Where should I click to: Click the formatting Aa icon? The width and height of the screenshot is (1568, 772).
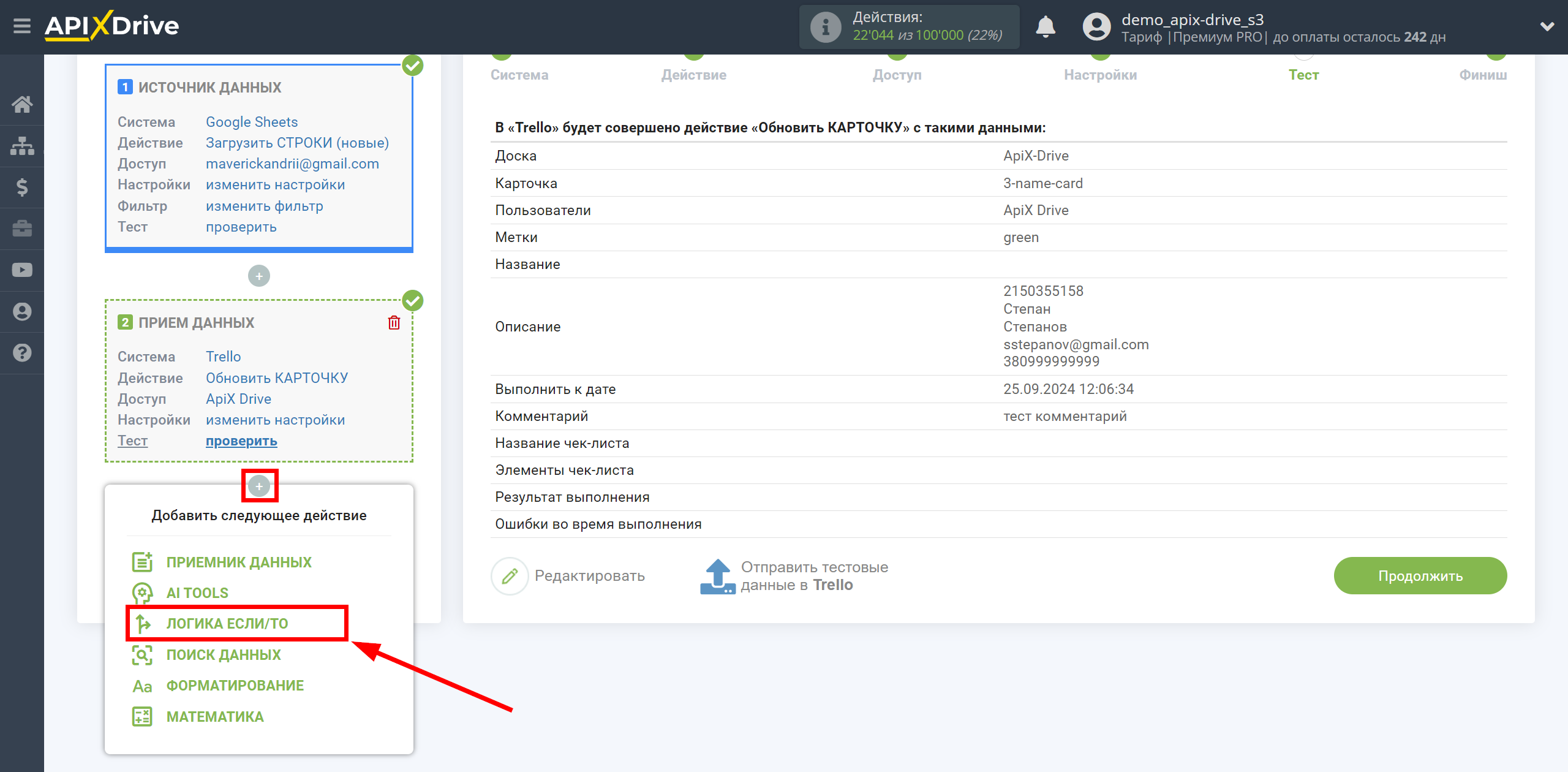tap(142, 686)
